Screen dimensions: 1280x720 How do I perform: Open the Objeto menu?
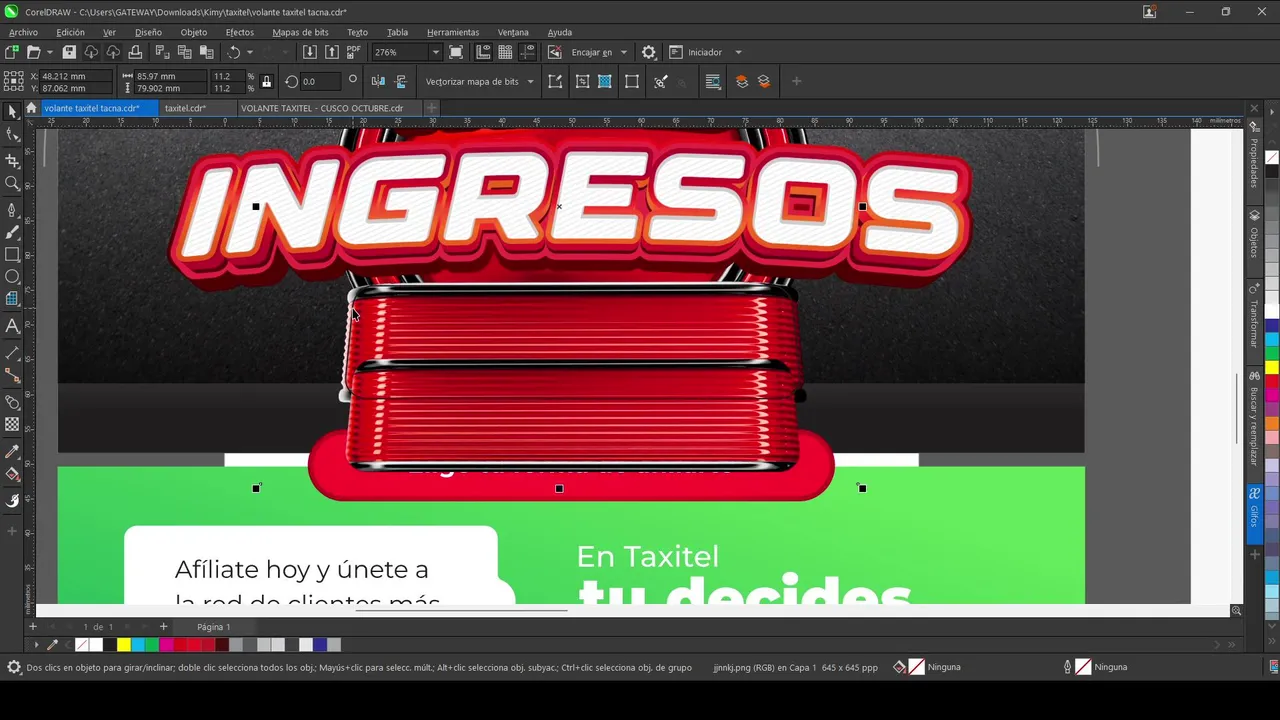point(193,32)
